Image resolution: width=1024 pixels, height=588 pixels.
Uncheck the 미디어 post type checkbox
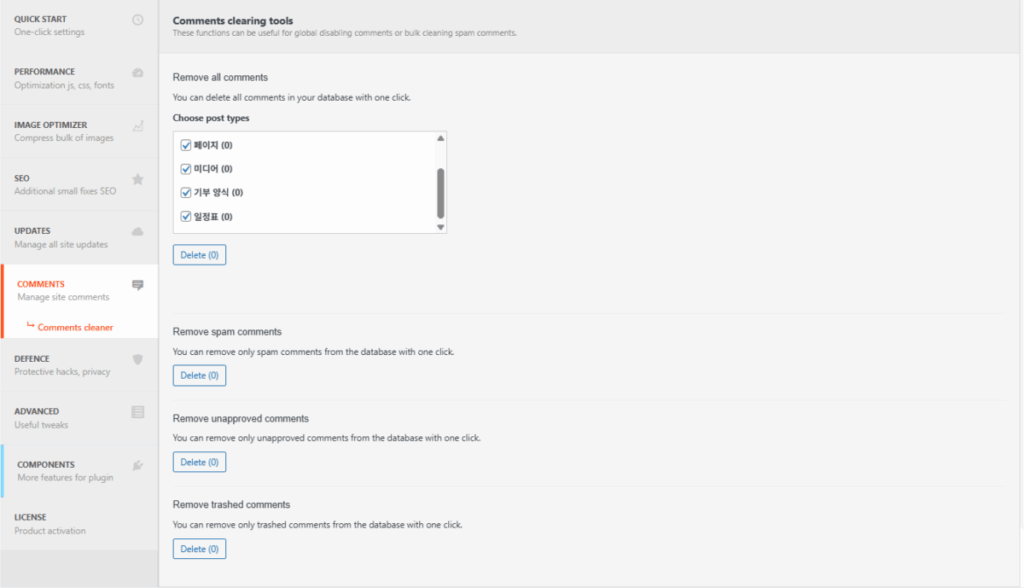tap(186, 169)
